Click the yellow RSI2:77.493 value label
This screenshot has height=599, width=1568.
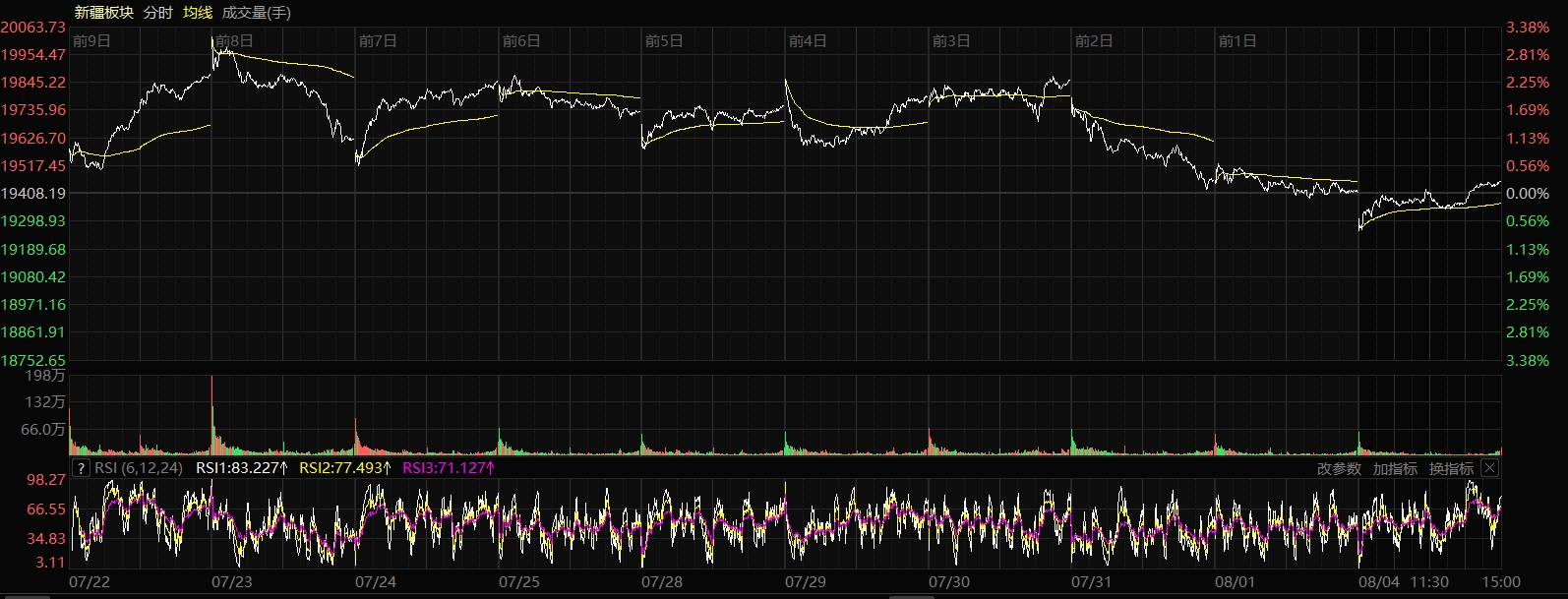pos(345,468)
